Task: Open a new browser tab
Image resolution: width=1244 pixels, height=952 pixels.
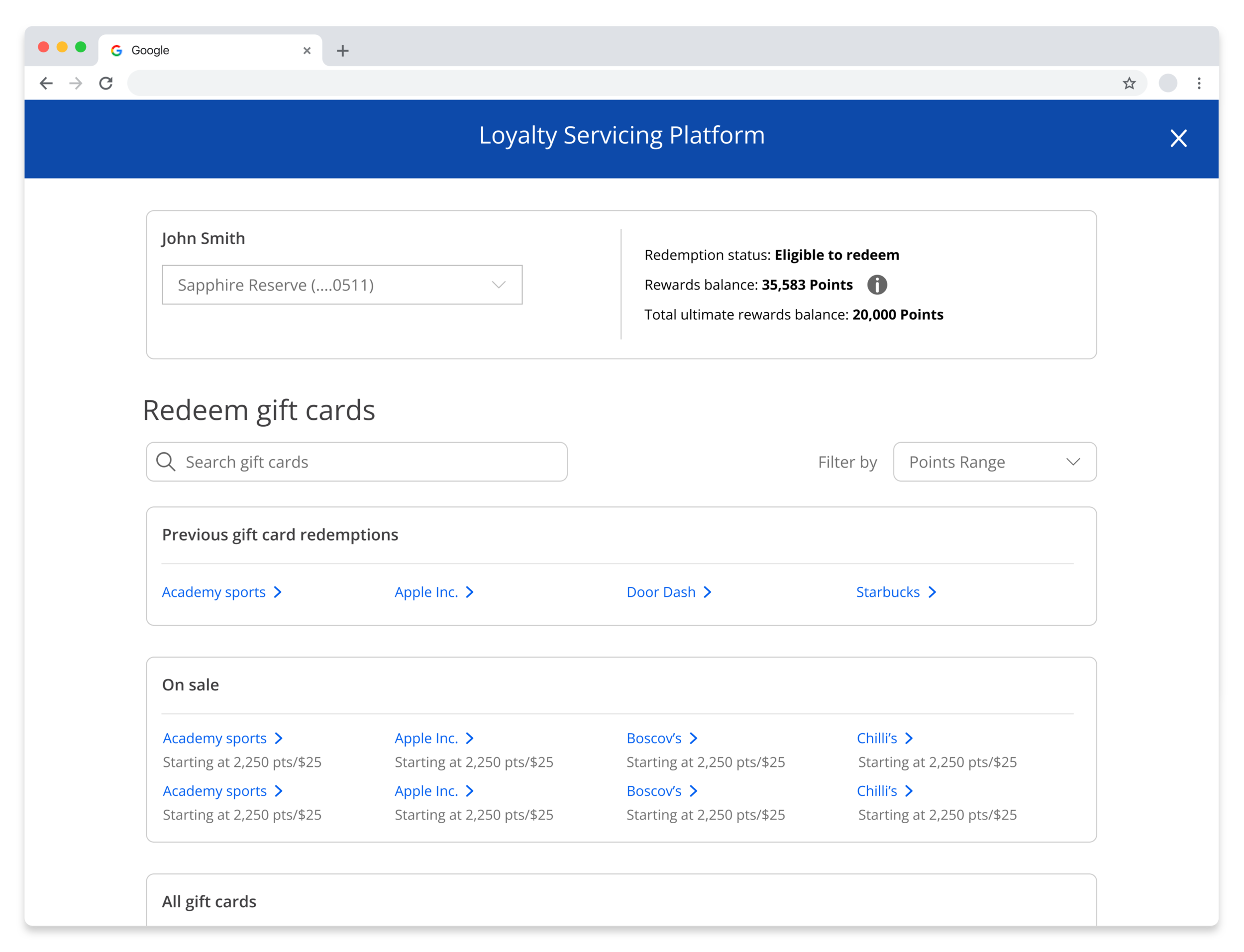Action: [342, 51]
